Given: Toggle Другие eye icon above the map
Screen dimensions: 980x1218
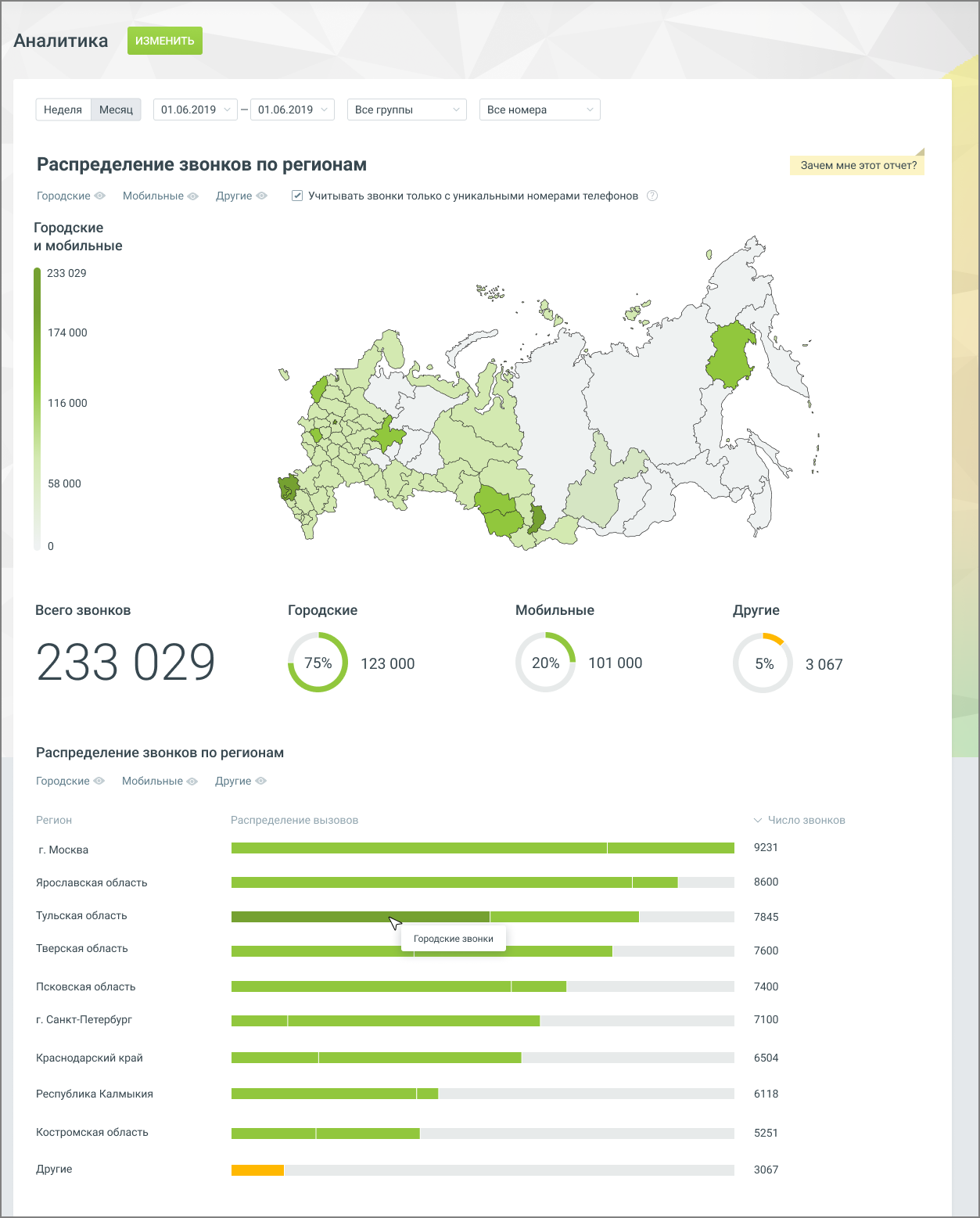Looking at the screenshot, I should click(x=262, y=196).
